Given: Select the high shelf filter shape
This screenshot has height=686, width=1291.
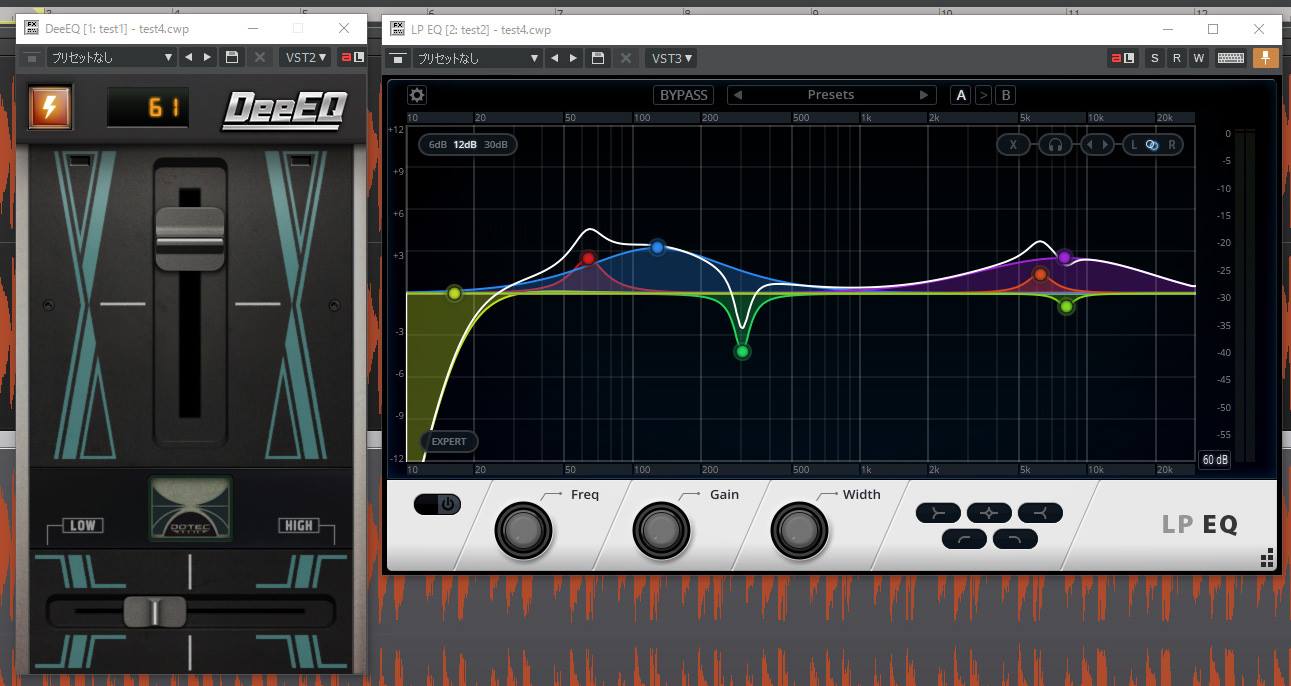Looking at the screenshot, I should [x=1040, y=513].
